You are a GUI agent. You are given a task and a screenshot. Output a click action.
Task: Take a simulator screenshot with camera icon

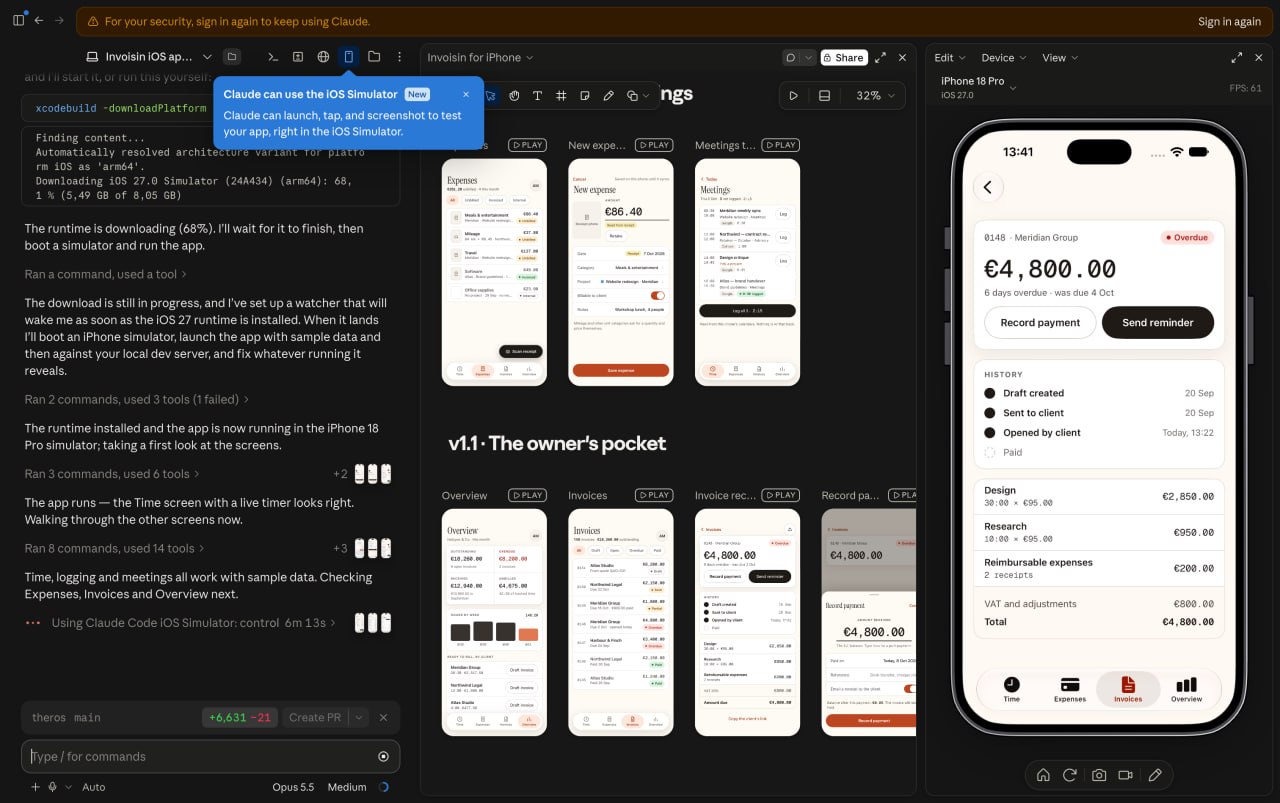(1098, 775)
